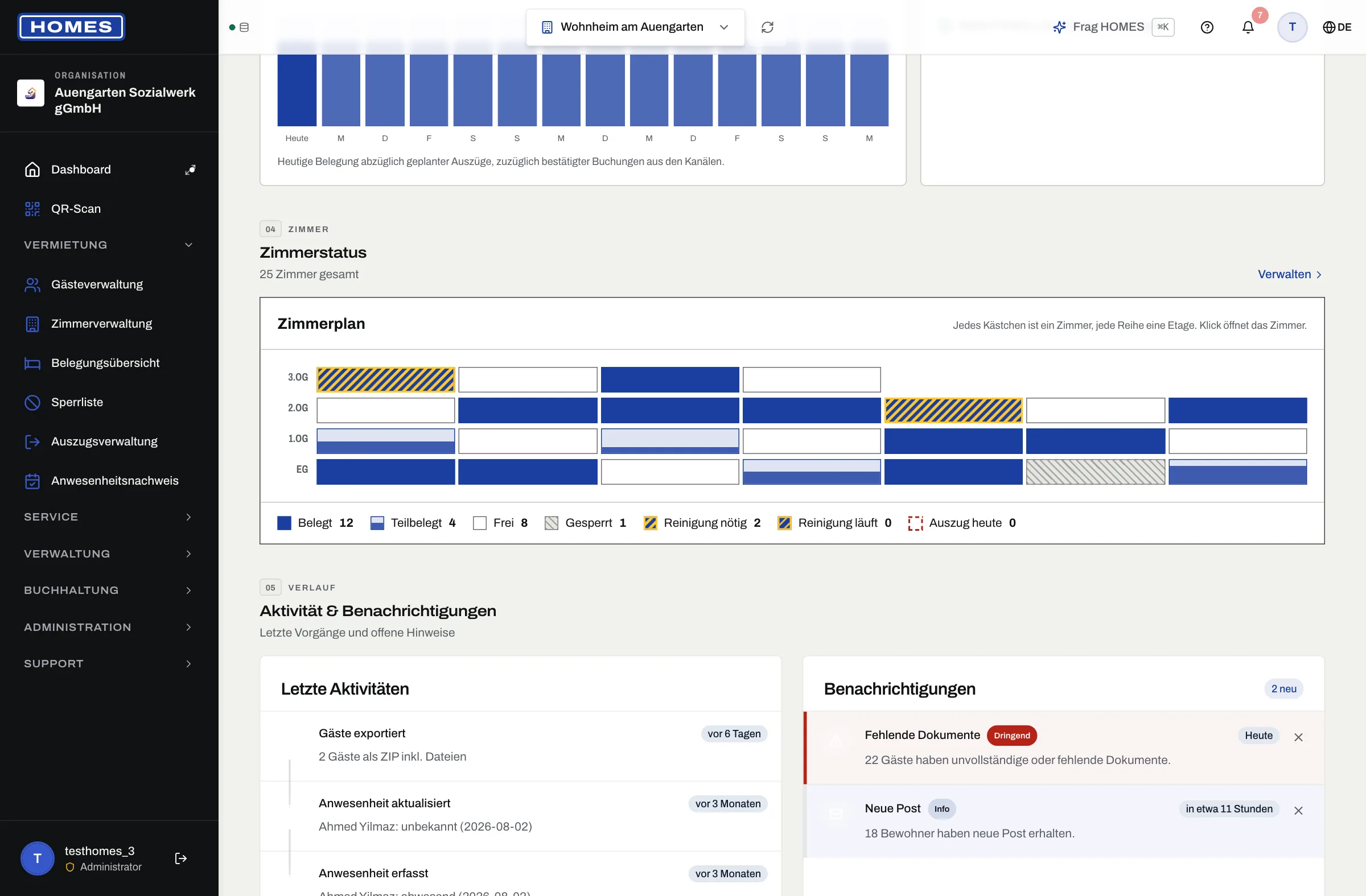Open Anwesenheitsnachweis calendar entry

pyautogui.click(x=109, y=481)
